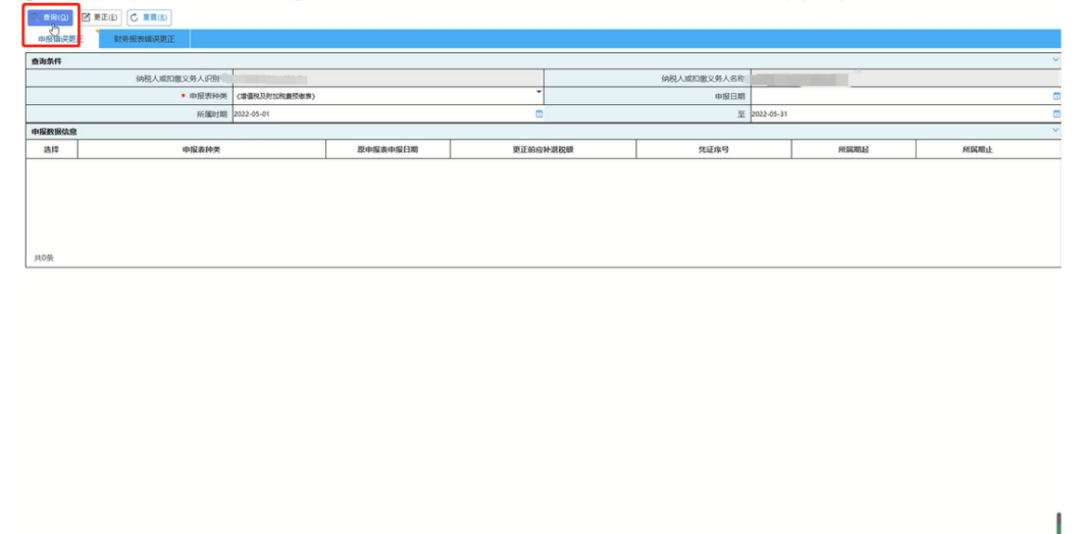Click the 共0条 record count text

click(44, 258)
